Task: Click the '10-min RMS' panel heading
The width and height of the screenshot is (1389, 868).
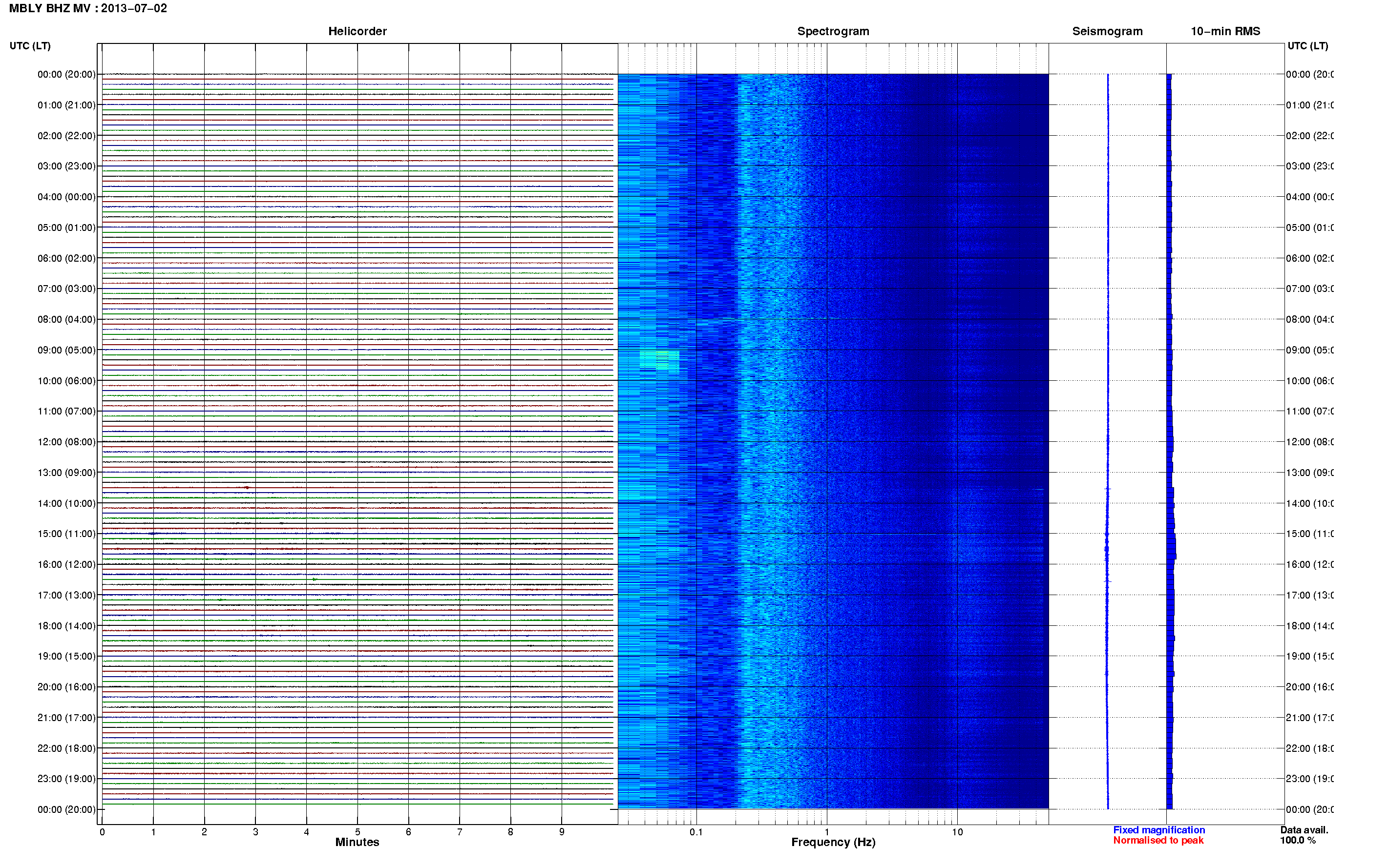Action: (x=1225, y=31)
